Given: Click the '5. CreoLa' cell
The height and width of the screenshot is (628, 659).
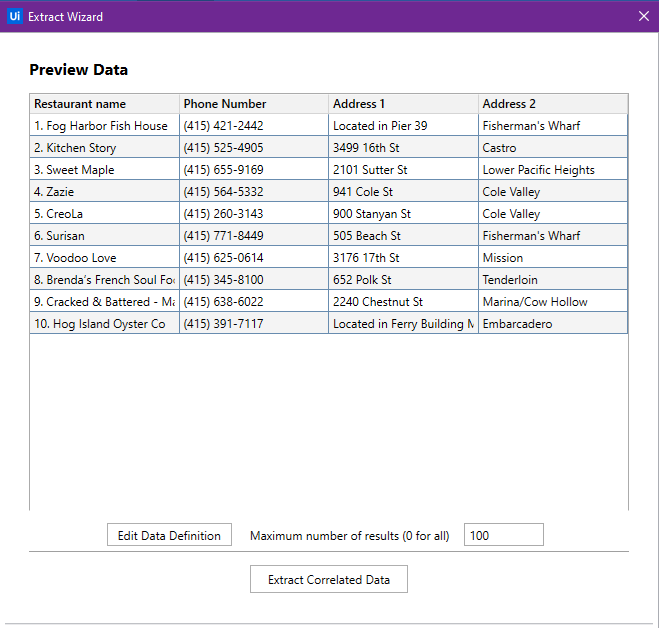Looking at the screenshot, I should tap(105, 214).
